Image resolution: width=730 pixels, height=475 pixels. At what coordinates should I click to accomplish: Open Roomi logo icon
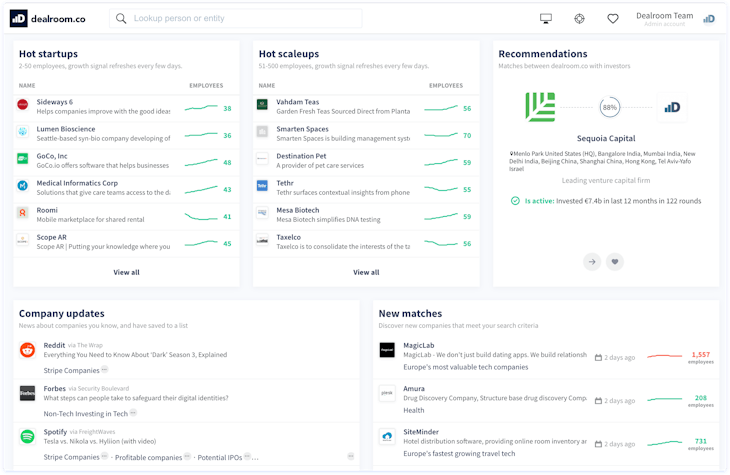pos(23,212)
